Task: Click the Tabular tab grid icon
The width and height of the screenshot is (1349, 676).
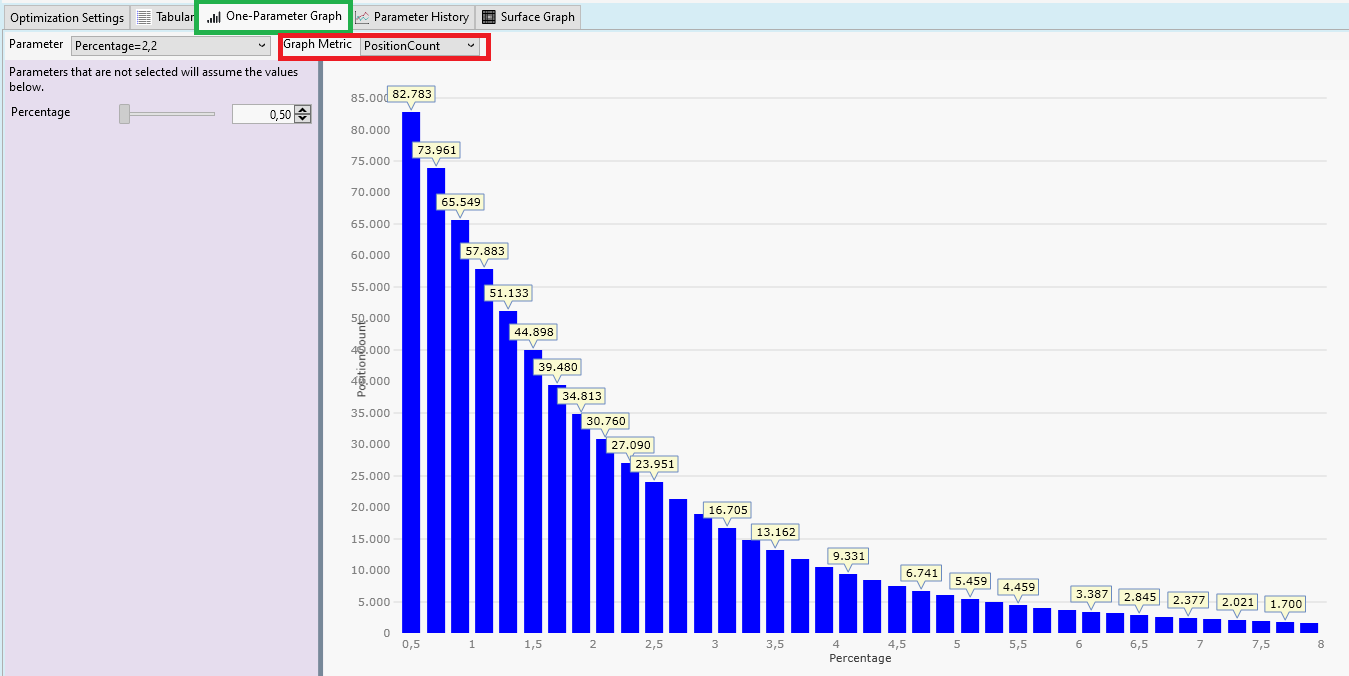Action: coord(144,17)
